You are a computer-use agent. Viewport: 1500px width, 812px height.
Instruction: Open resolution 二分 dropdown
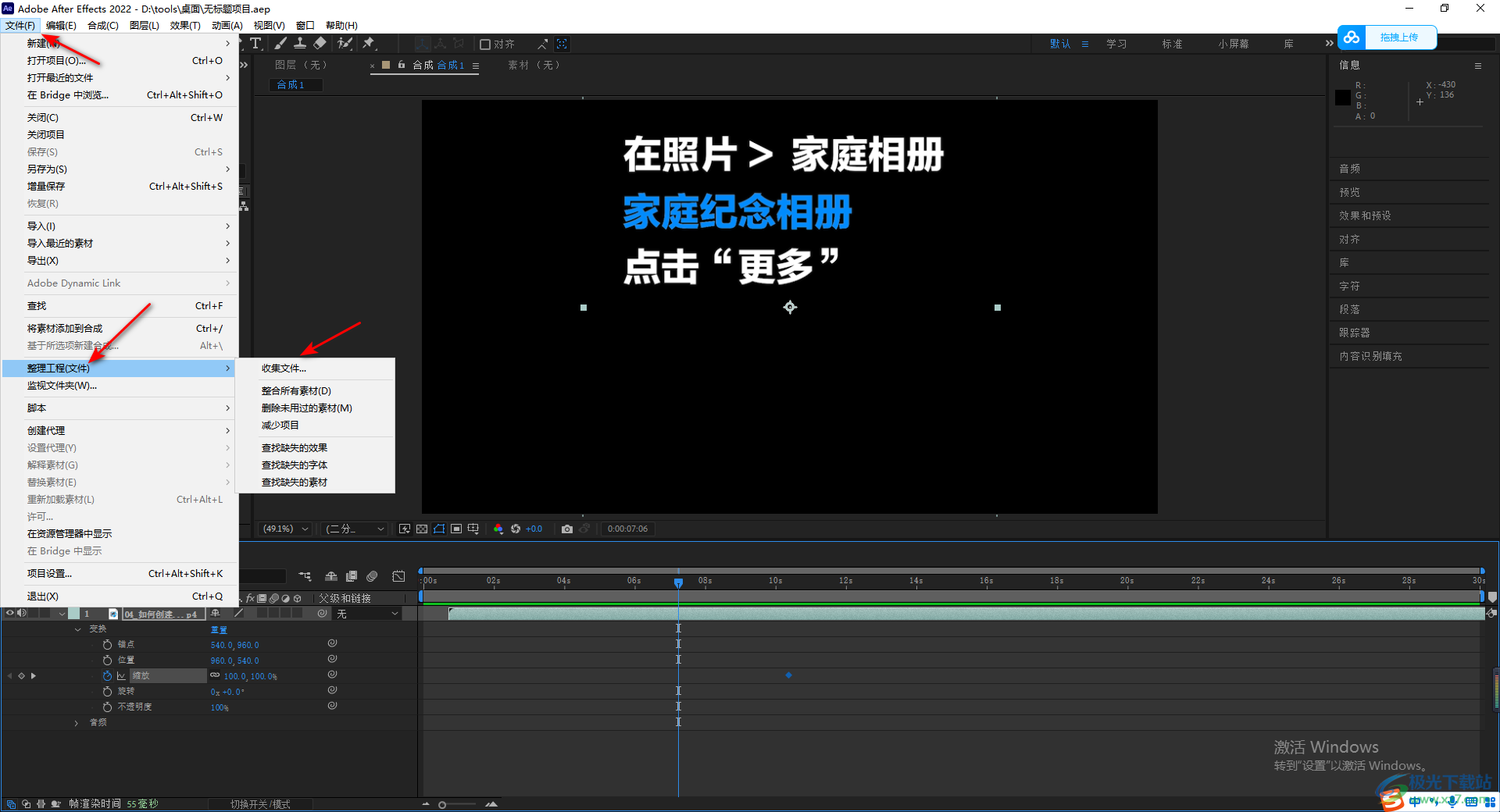click(355, 529)
